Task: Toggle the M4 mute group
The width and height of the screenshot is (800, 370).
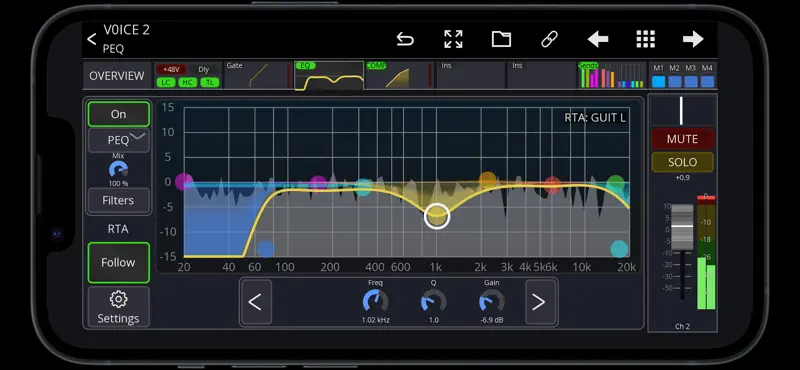Action: coord(707,82)
